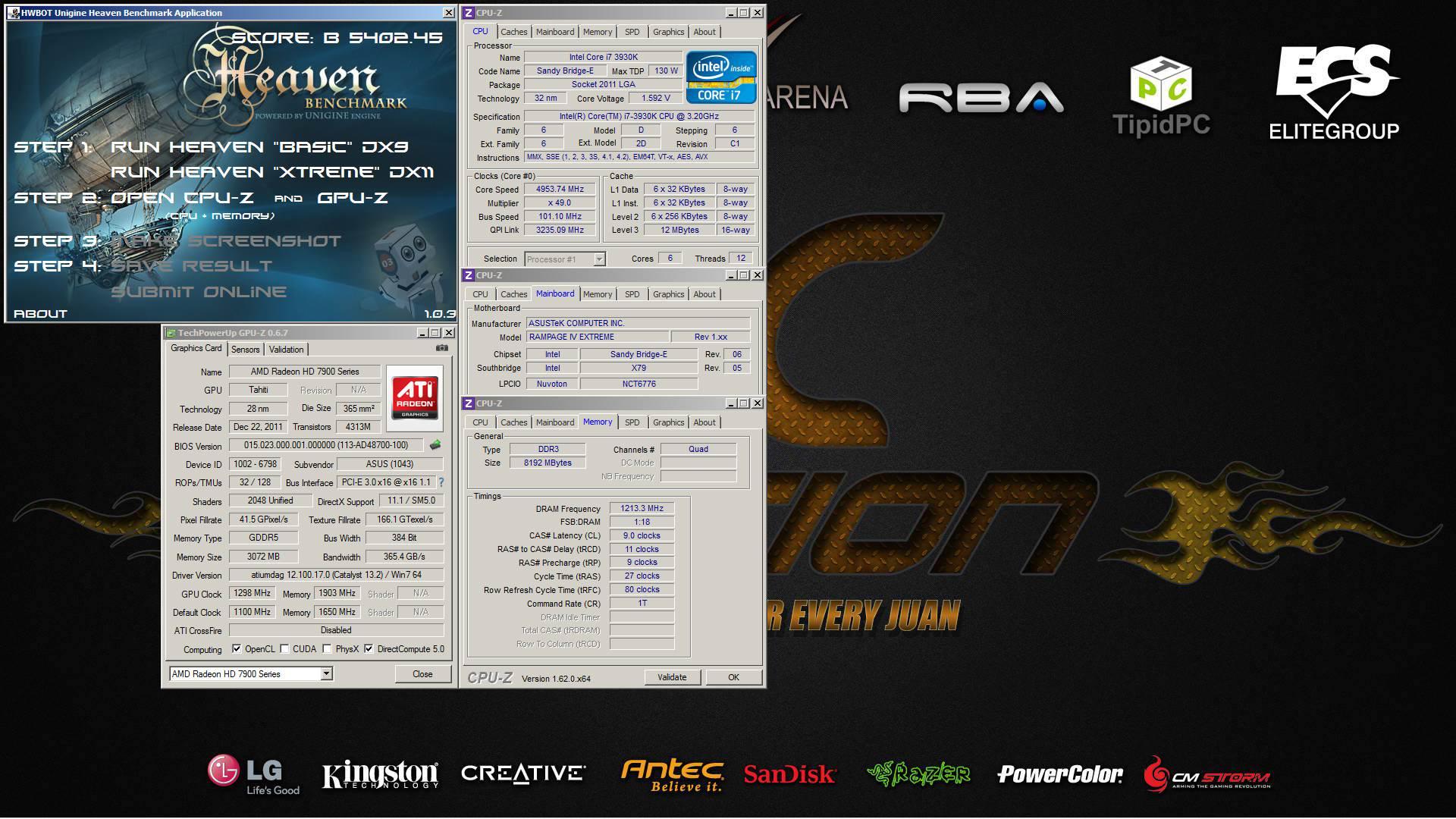Click the GPU-Z screenshot camera icon
Viewport: 1456px width, 819px height.
[x=441, y=348]
